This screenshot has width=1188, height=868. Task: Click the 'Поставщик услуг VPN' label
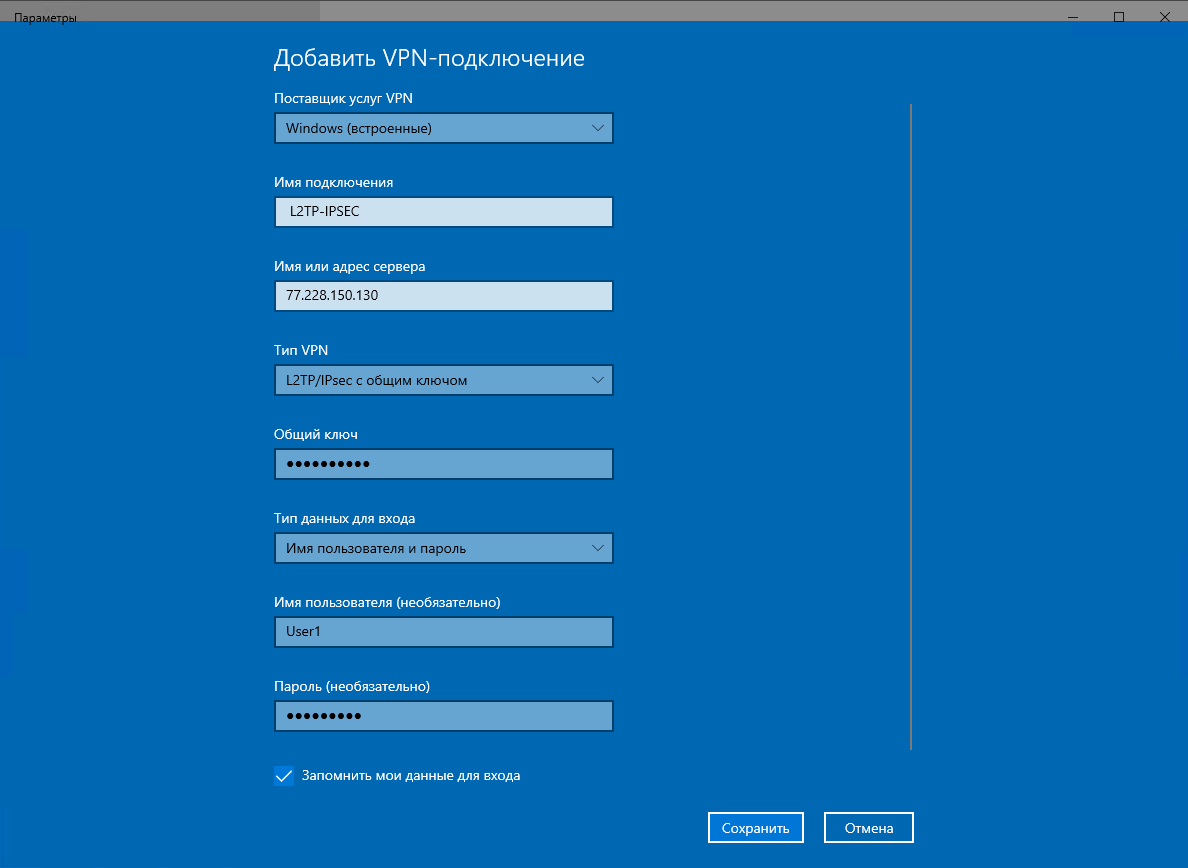(x=343, y=98)
